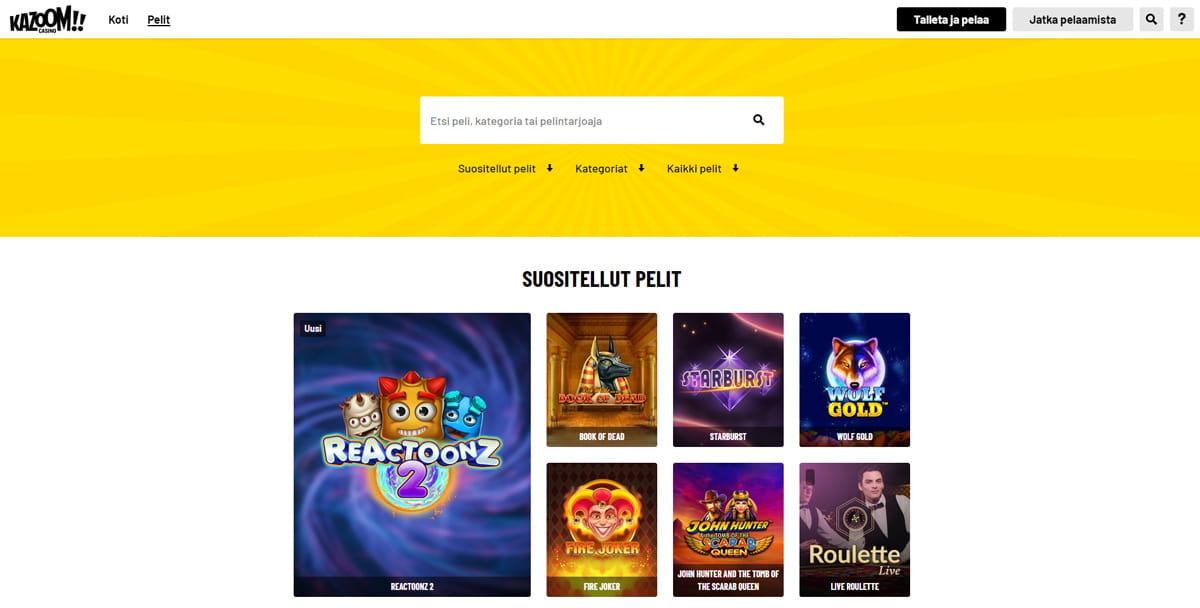
Task: Expand Kategoriat dropdown
Action: coord(610,168)
